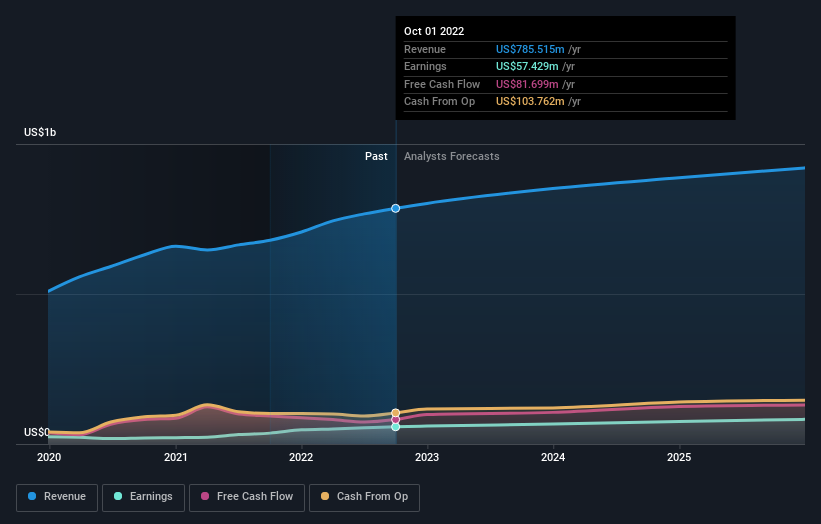Click the US$81.699m free cash flow value
This screenshot has width=821, height=524.
[x=527, y=84]
